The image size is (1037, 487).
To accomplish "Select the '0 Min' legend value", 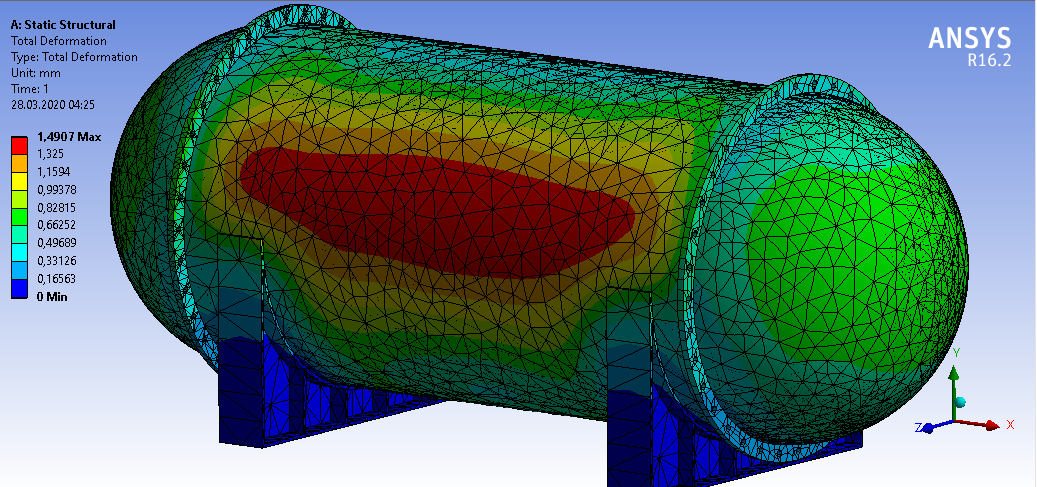I will click(x=52, y=297).
